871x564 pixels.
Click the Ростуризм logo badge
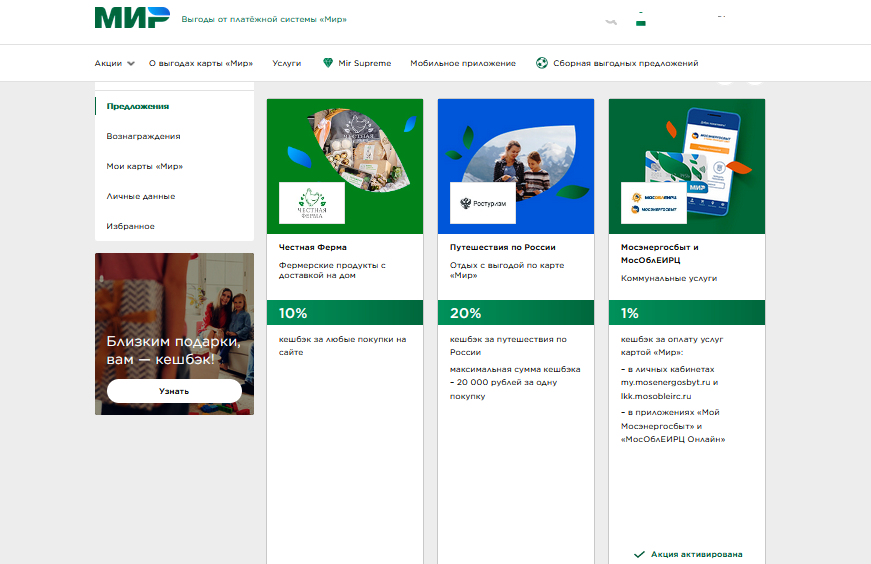(x=483, y=203)
